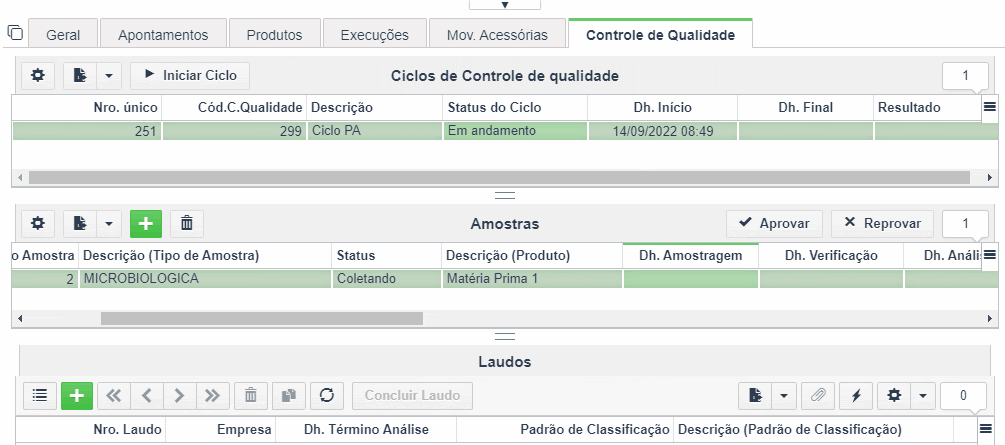Open settings gear in Amostras panel
The width and height of the screenshot is (1005, 445).
(38, 223)
